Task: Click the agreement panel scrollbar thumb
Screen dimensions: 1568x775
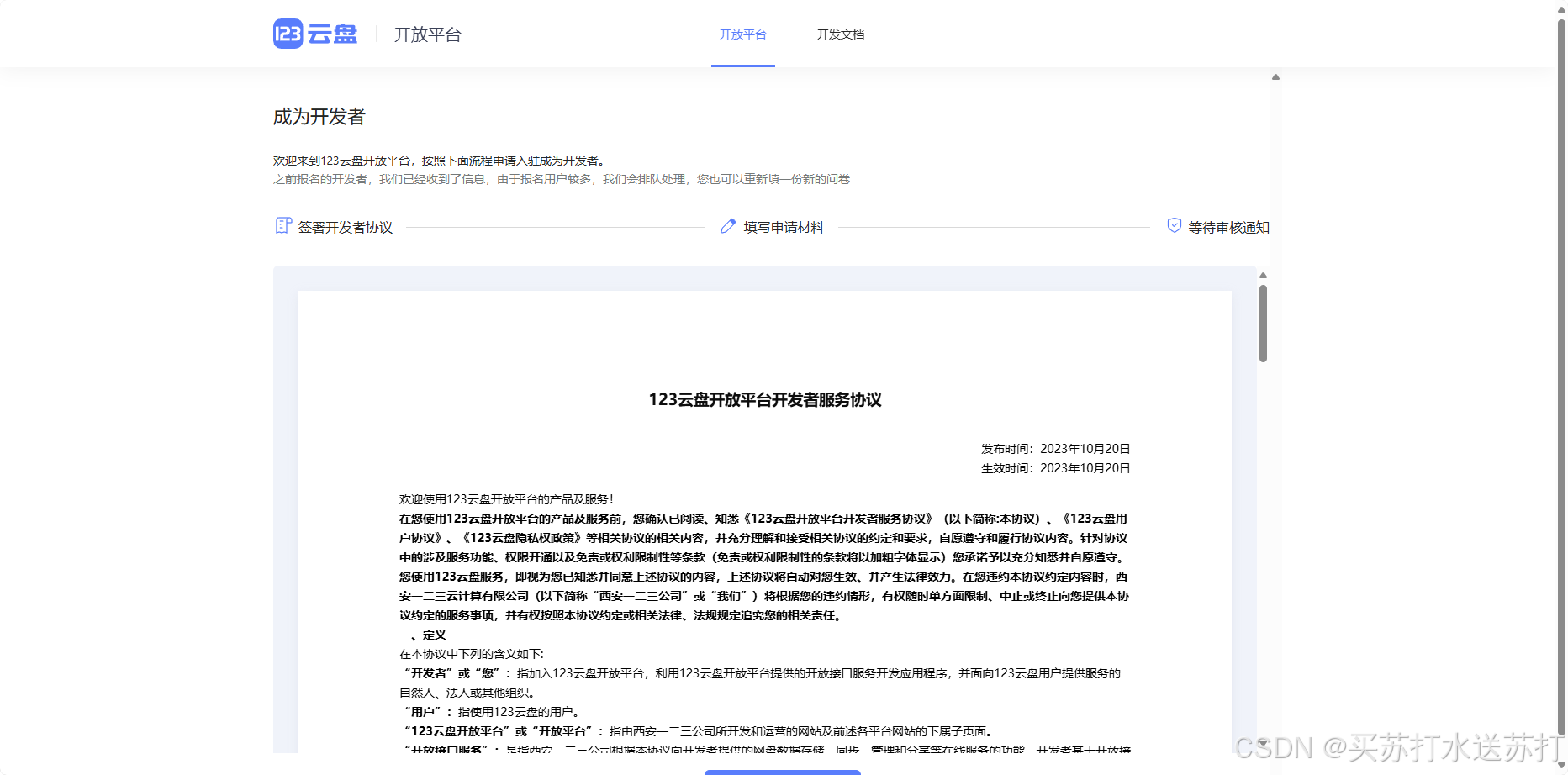Action: 1263,324
